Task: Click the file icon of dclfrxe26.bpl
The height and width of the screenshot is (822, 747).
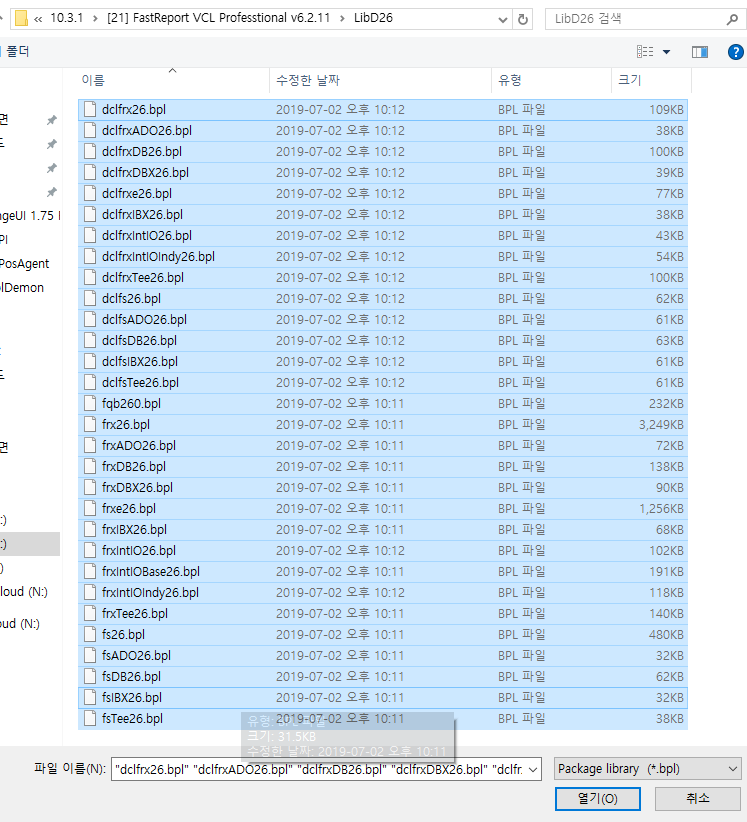Action: pos(90,193)
